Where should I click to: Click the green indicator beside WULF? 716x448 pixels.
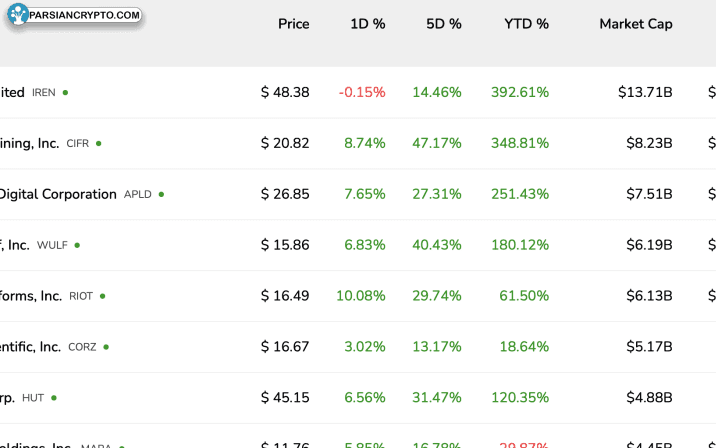(x=77, y=245)
